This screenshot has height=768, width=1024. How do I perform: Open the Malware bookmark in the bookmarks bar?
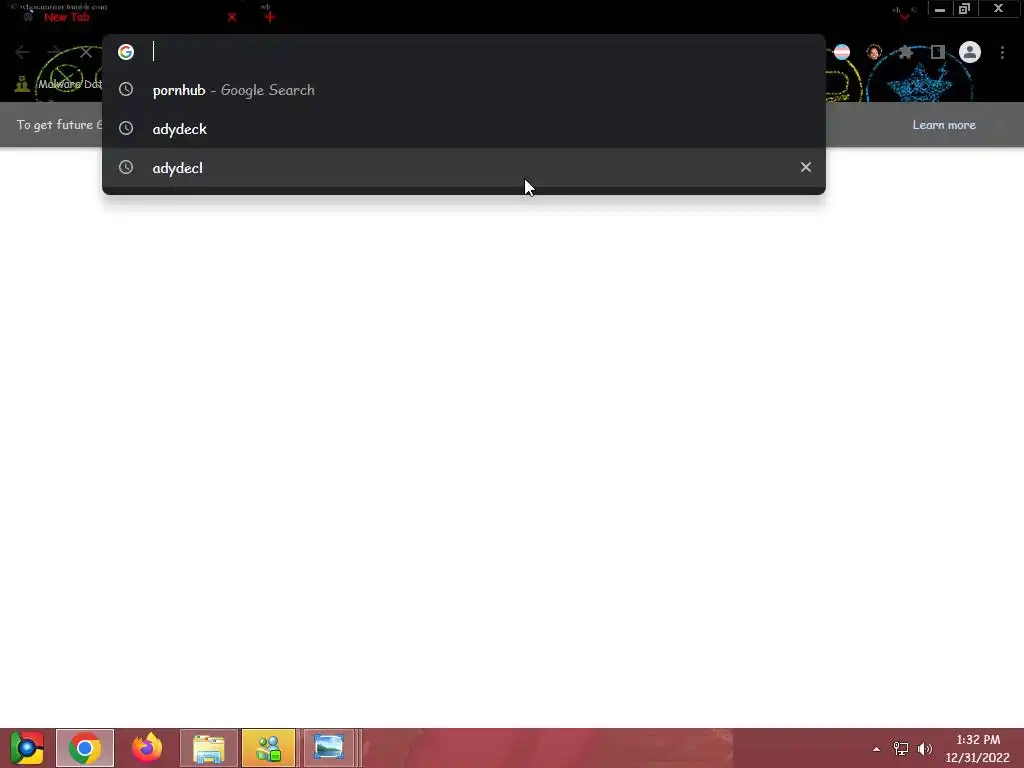[59, 84]
